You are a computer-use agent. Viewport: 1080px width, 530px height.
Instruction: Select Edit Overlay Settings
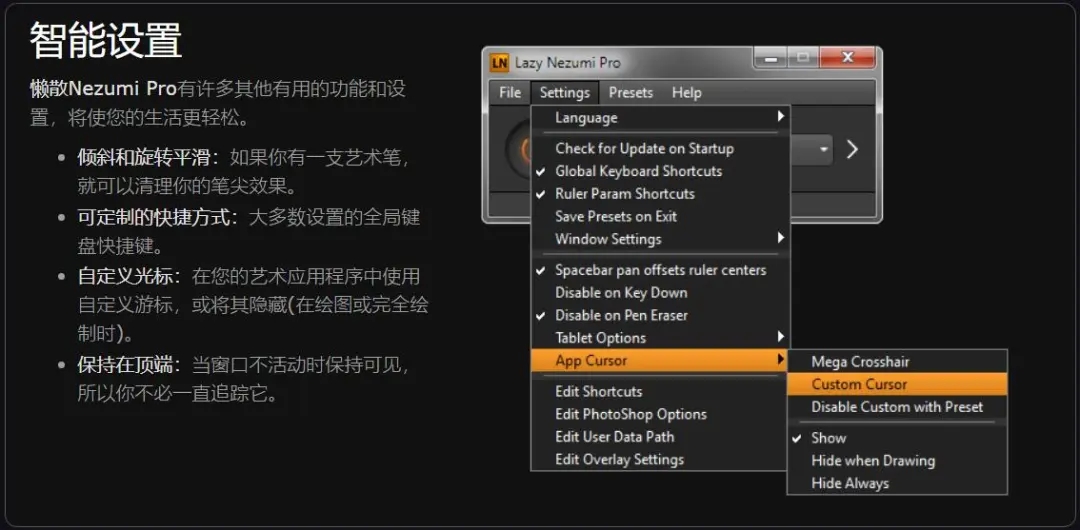[x=661, y=460]
